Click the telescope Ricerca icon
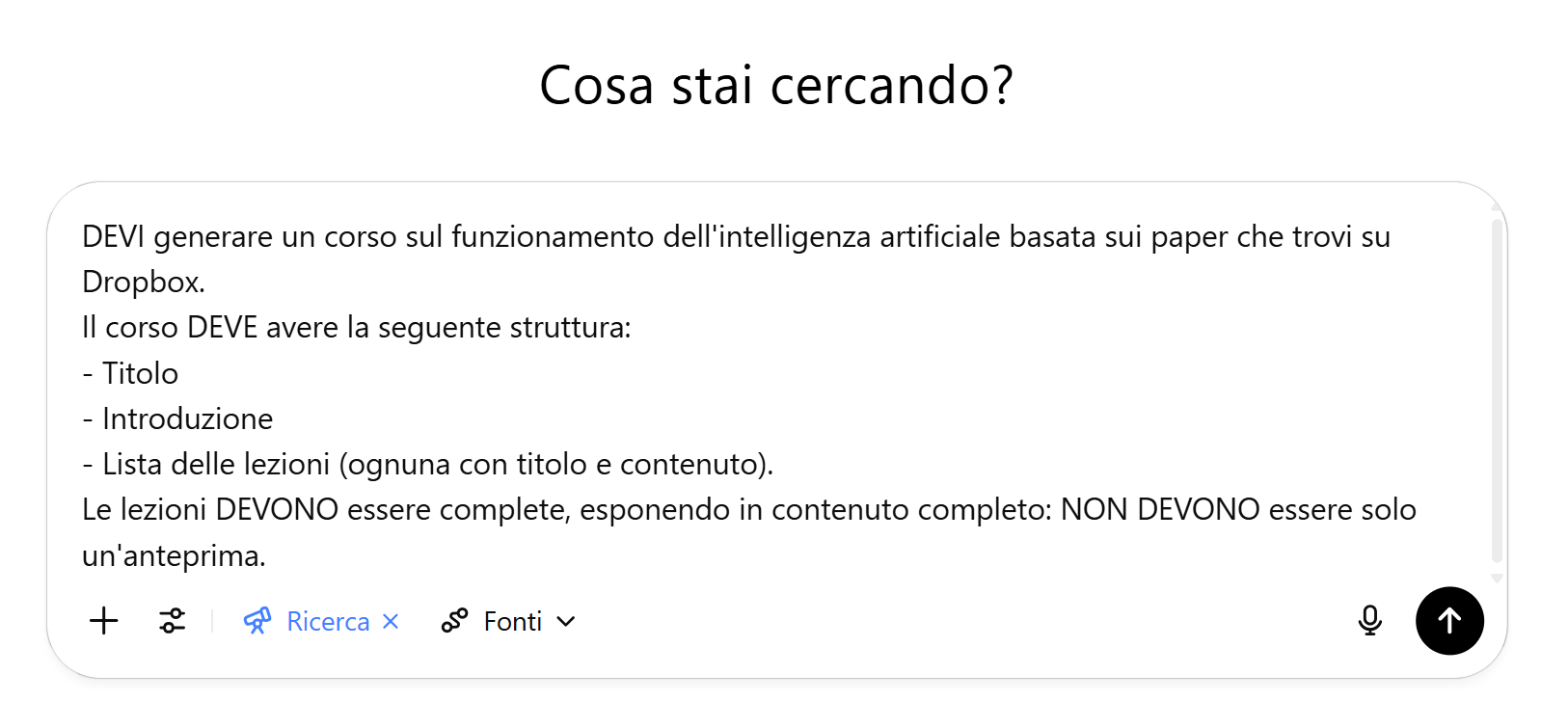This screenshot has height=728, width=1568. [257, 621]
